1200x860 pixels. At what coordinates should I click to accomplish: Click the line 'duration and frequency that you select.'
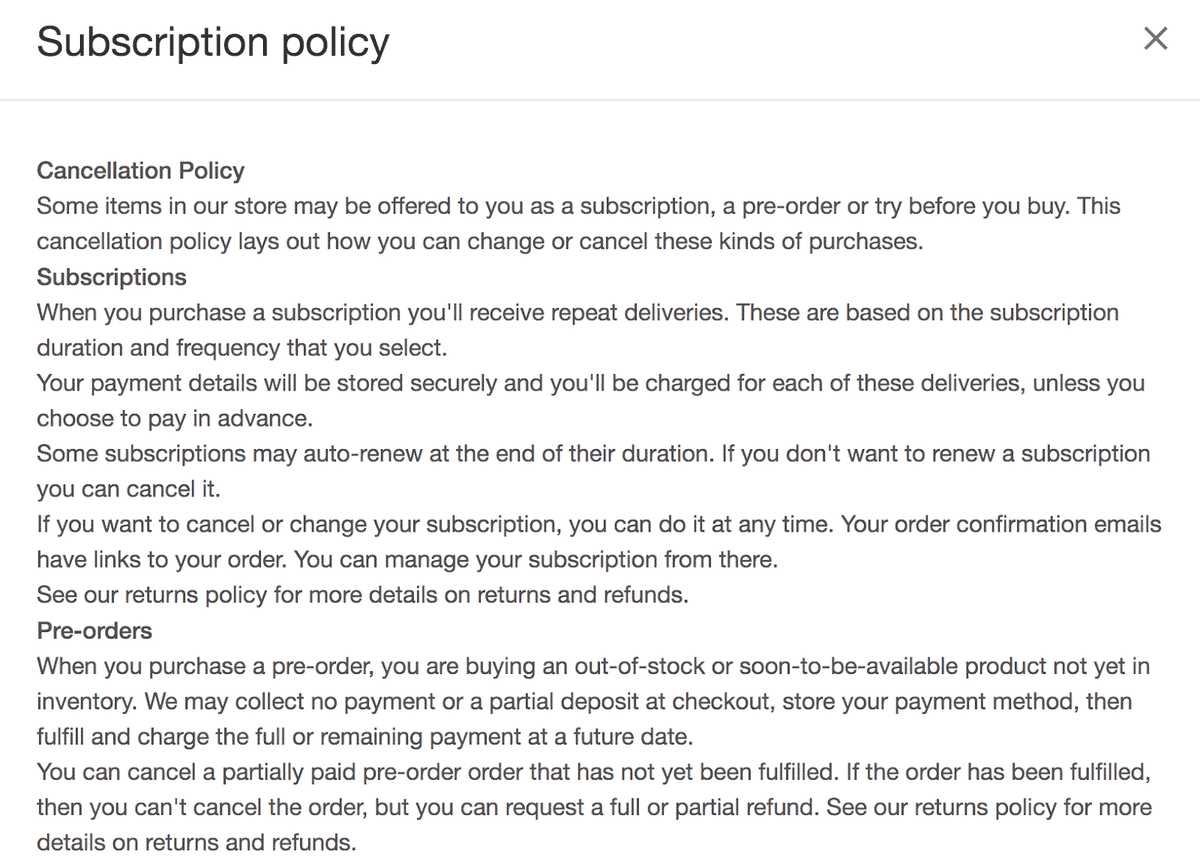(243, 348)
